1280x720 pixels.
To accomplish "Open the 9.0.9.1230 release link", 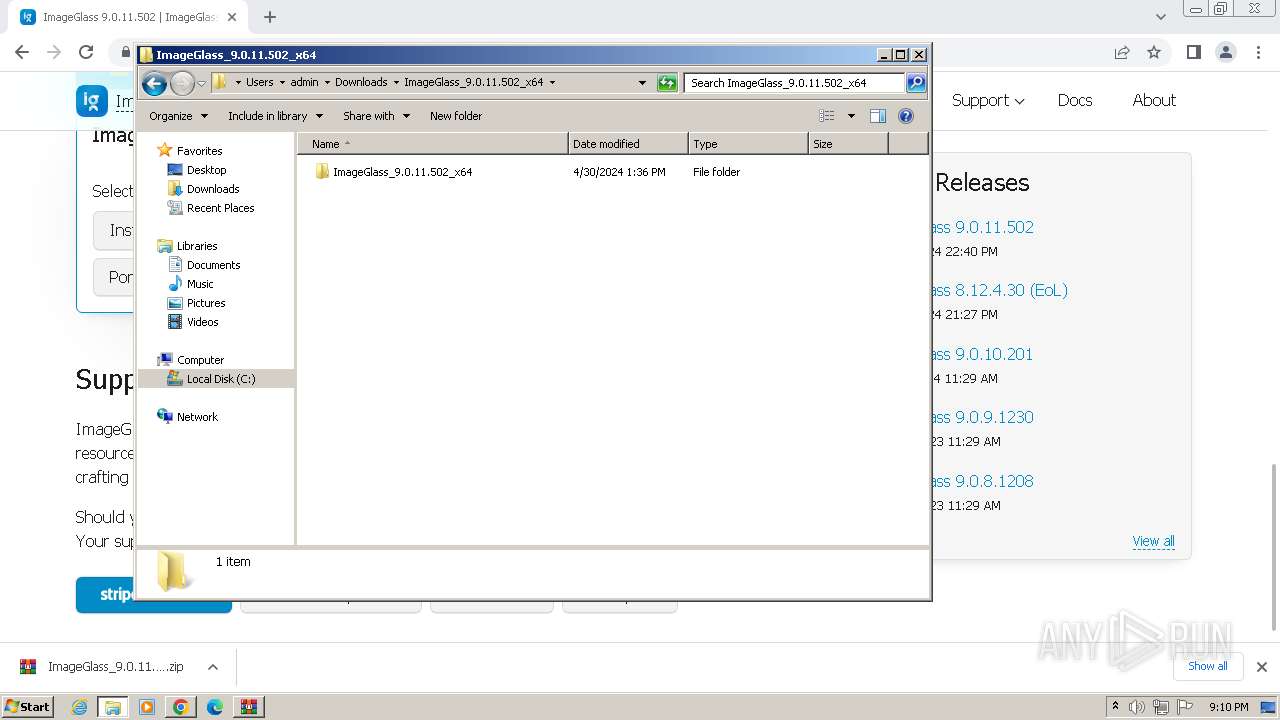I will point(982,417).
